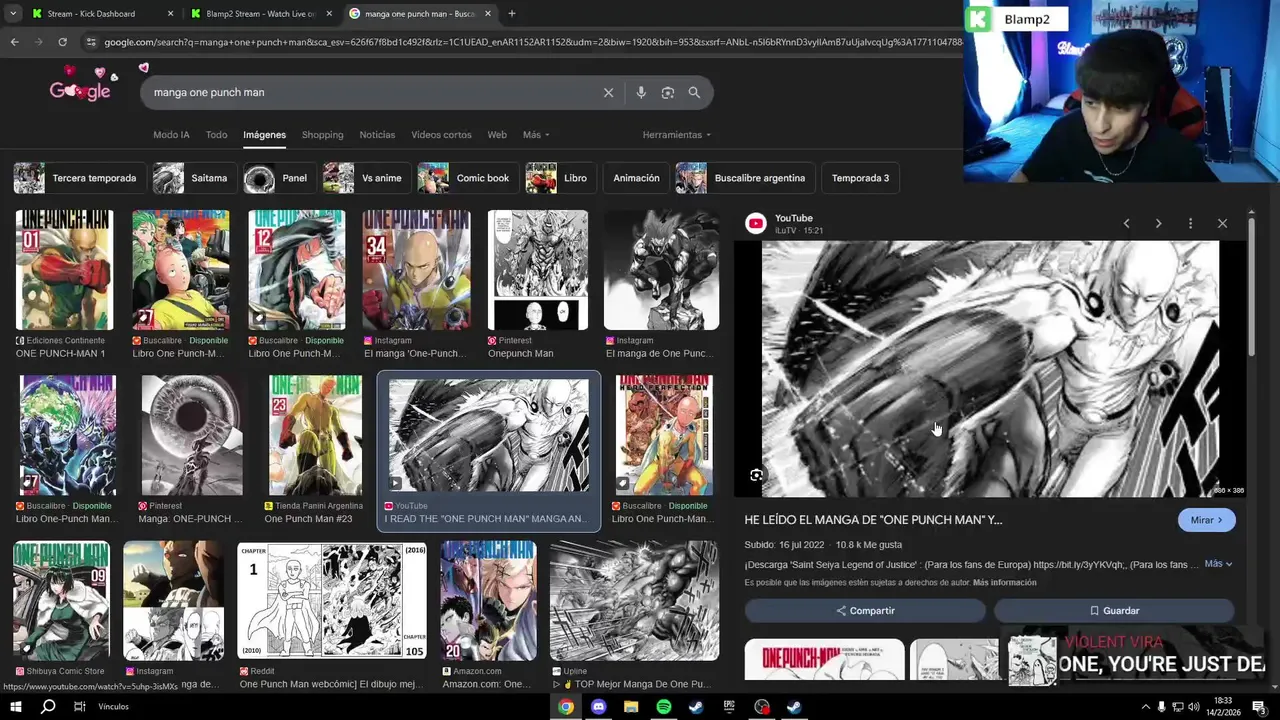Click the magnifying glass search icon
Viewport: 1280px width, 720px height.
tap(694, 92)
